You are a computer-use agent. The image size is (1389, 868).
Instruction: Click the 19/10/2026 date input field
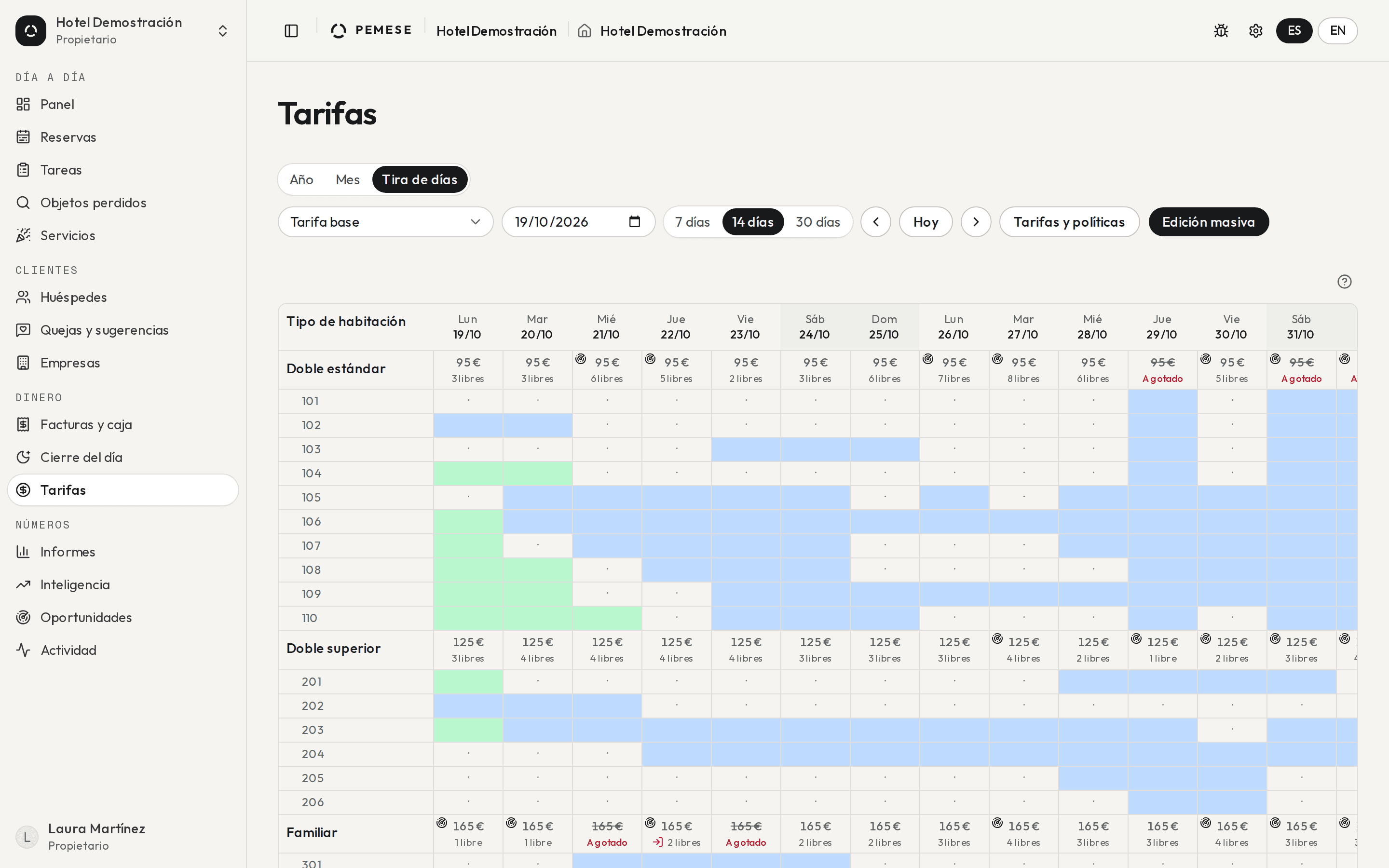tap(578, 222)
